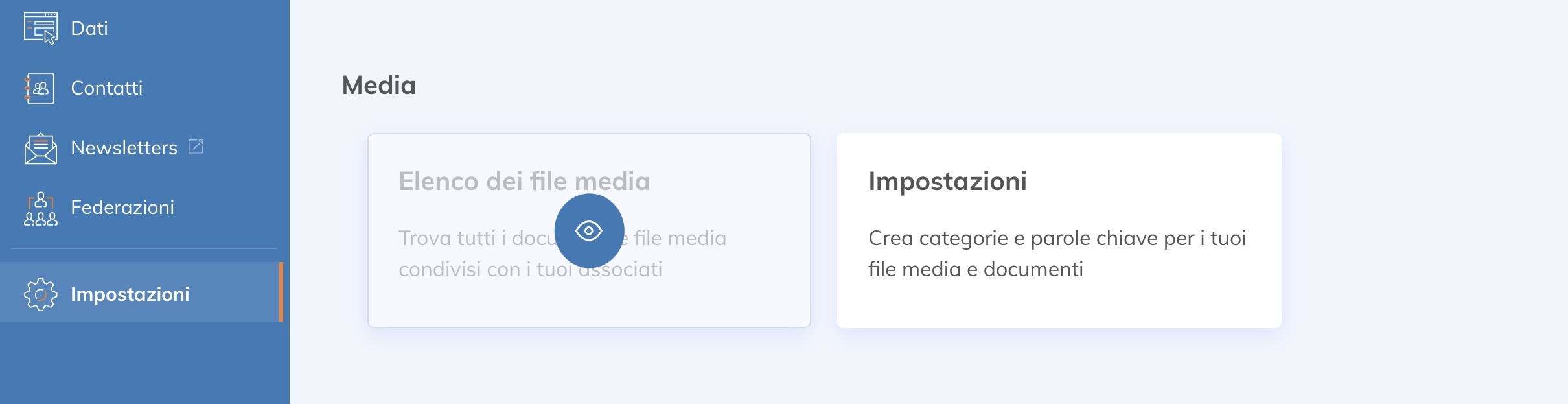Select the gear icon in the highlighted sidebar entry
Screen dimensions: 1568x404
pos(40,294)
